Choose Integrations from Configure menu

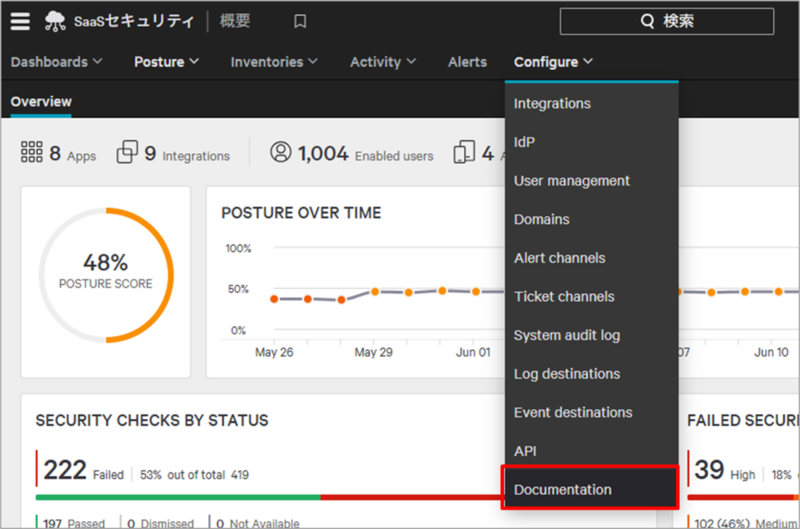tap(592, 104)
